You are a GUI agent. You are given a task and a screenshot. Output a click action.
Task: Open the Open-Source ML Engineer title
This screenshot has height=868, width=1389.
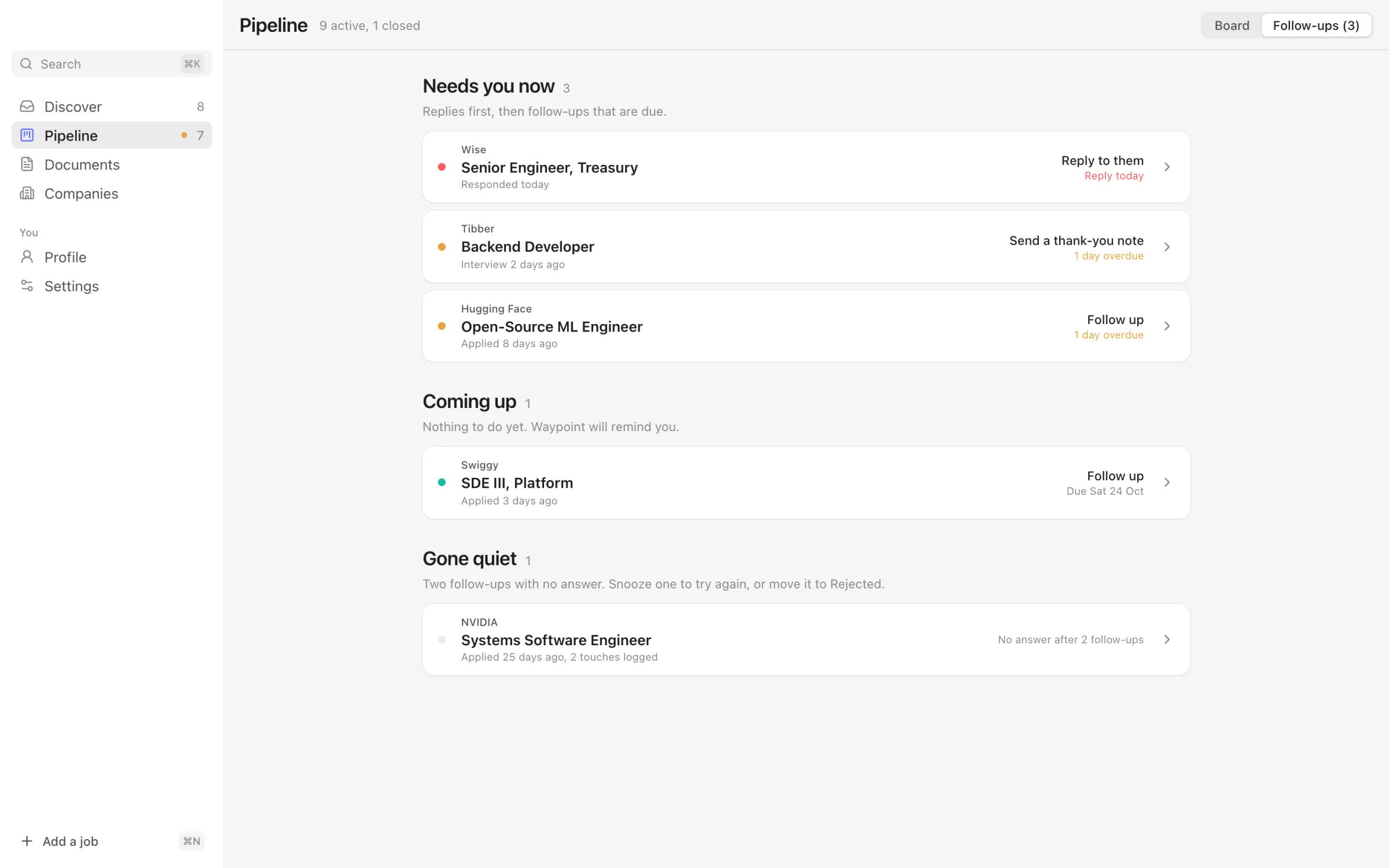coord(552,326)
